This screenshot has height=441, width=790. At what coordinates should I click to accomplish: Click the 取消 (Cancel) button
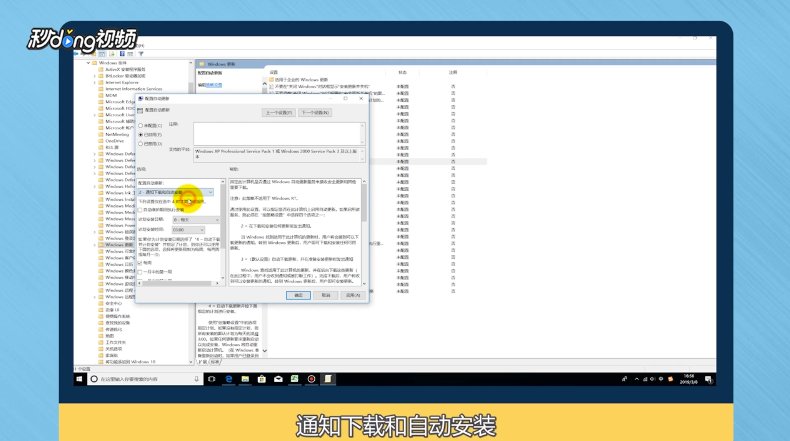326,295
